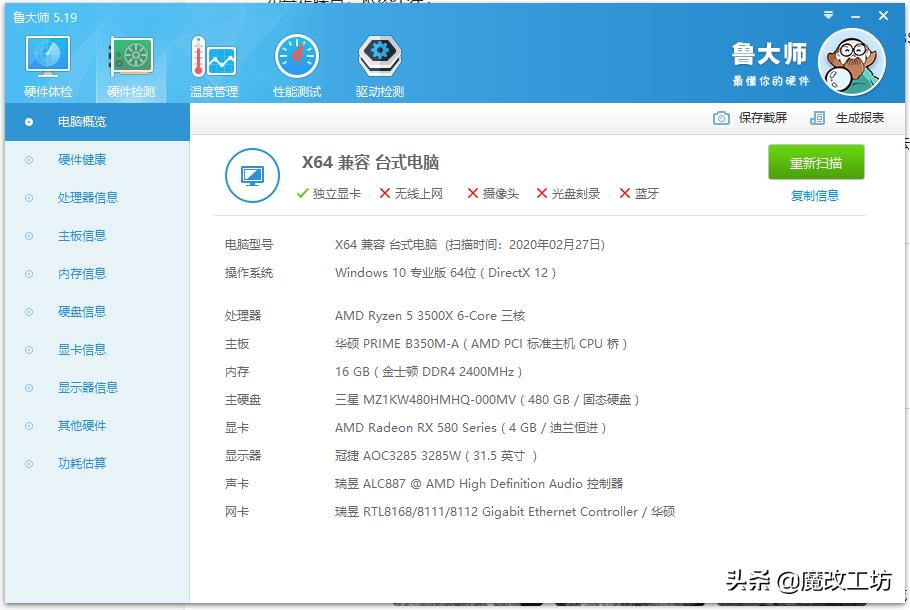Click the 复制信息 copy link
The height and width of the screenshot is (610, 910).
(815, 193)
